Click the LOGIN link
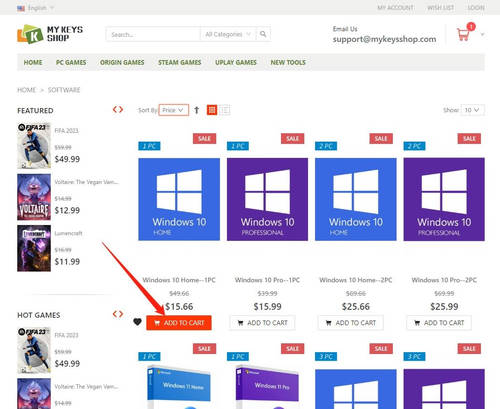Screen dimensions: 500x409 (x=476, y=8)
